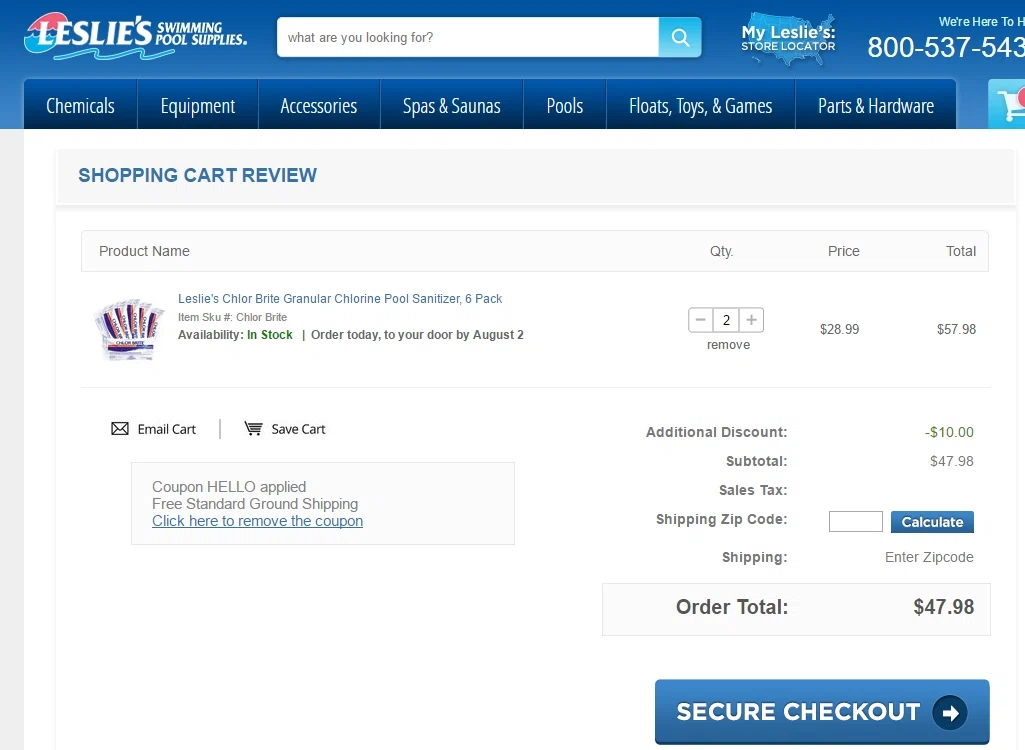
Task: Open the Pools menu
Action: (x=565, y=105)
